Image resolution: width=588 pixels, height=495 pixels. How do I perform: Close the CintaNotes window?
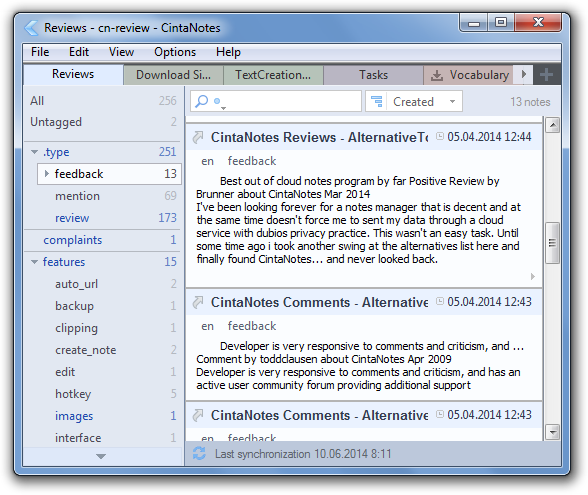[538, 23]
